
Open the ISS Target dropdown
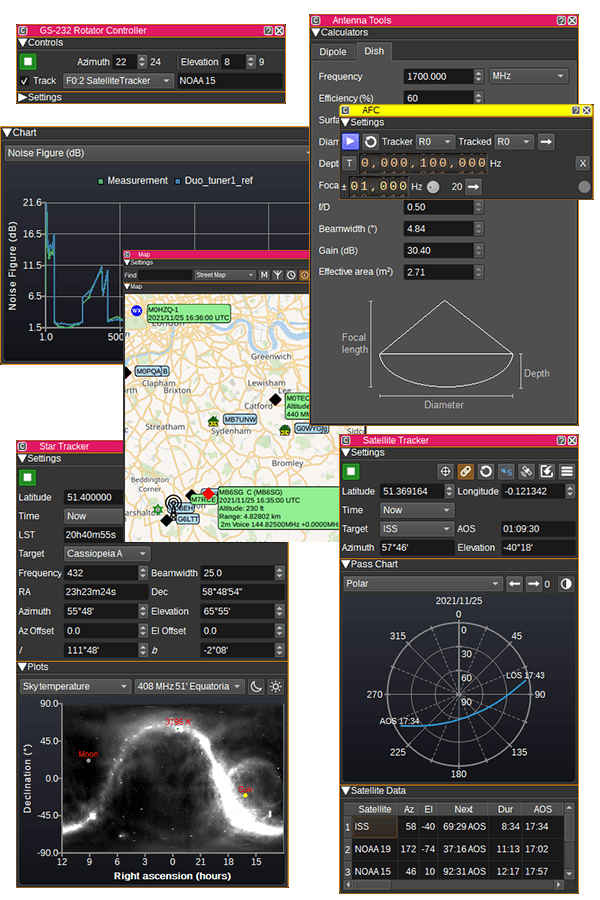click(x=417, y=529)
